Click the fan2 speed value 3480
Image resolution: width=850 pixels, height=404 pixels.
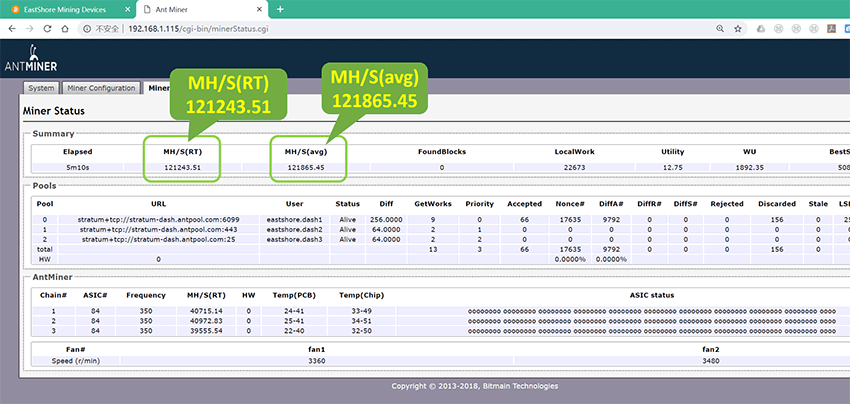[x=710, y=361]
